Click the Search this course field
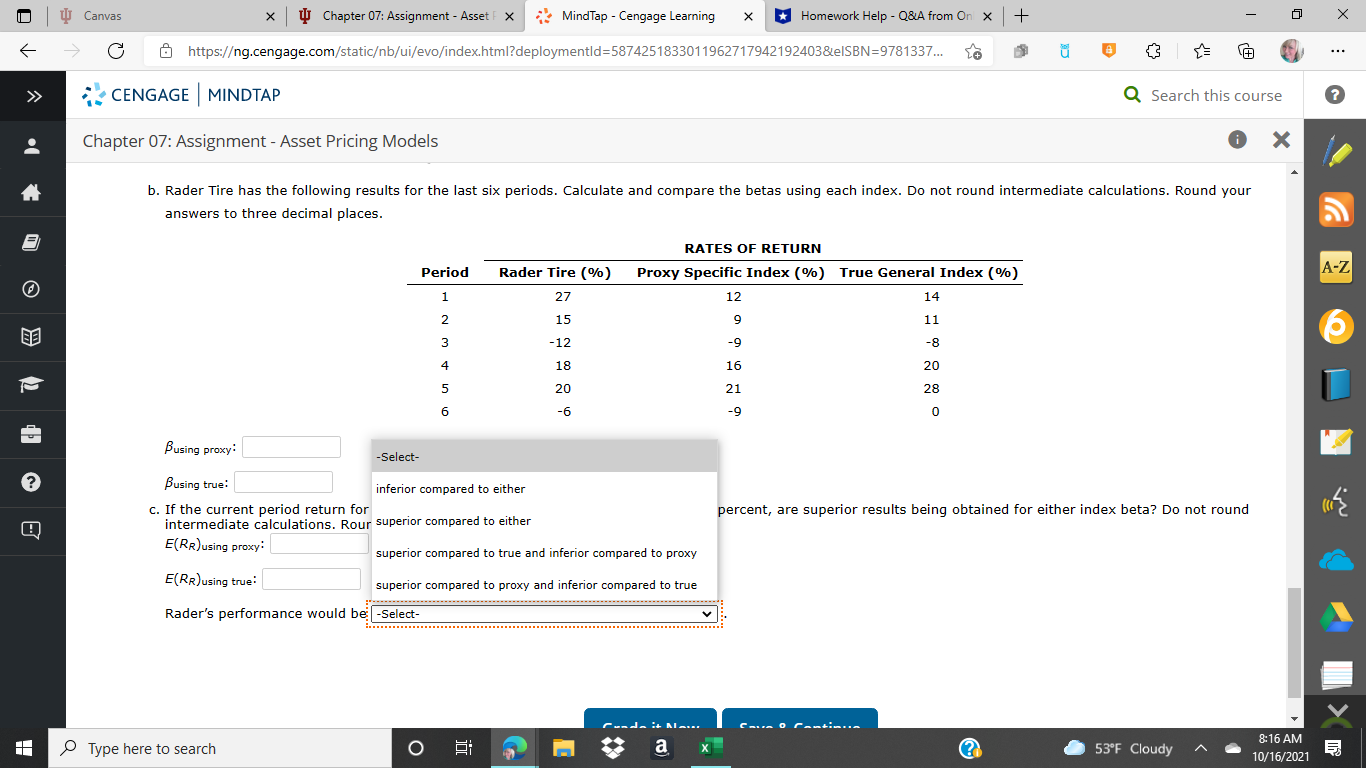Screen dimensions: 1366x768 tap(1215, 95)
